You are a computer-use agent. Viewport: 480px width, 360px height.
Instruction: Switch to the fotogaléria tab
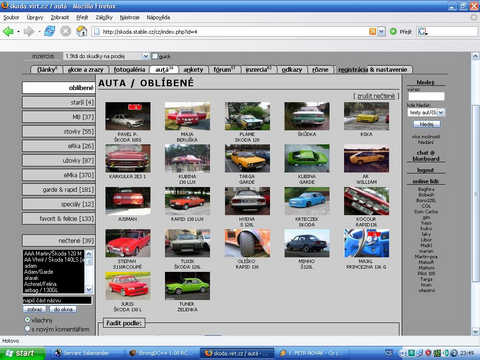[129, 69]
